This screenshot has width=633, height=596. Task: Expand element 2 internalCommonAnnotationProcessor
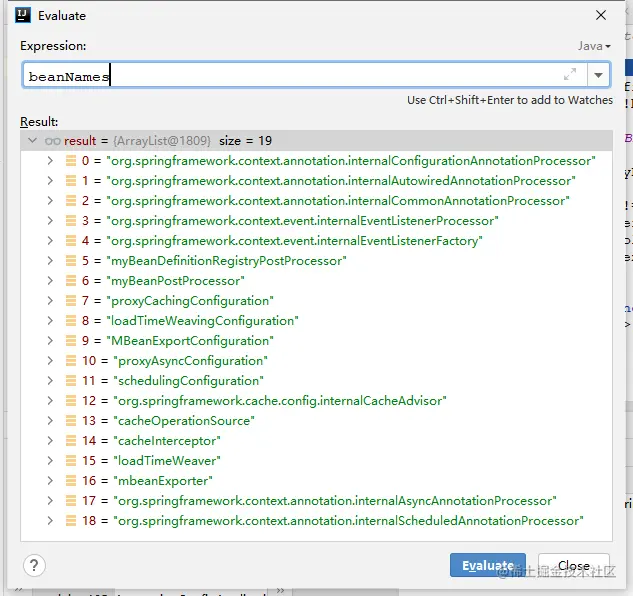(50, 201)
